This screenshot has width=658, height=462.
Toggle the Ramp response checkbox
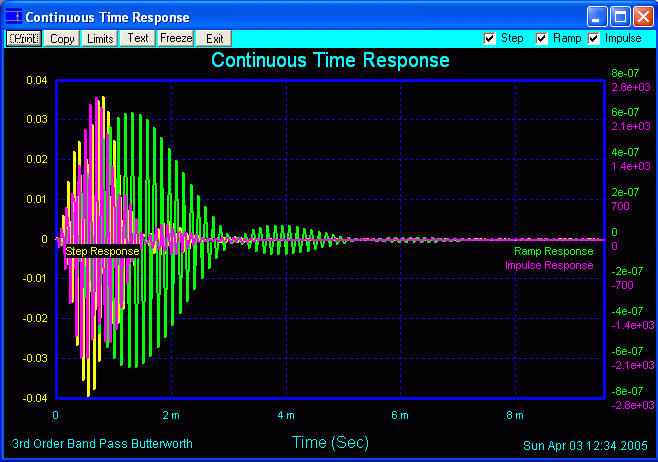542,38
